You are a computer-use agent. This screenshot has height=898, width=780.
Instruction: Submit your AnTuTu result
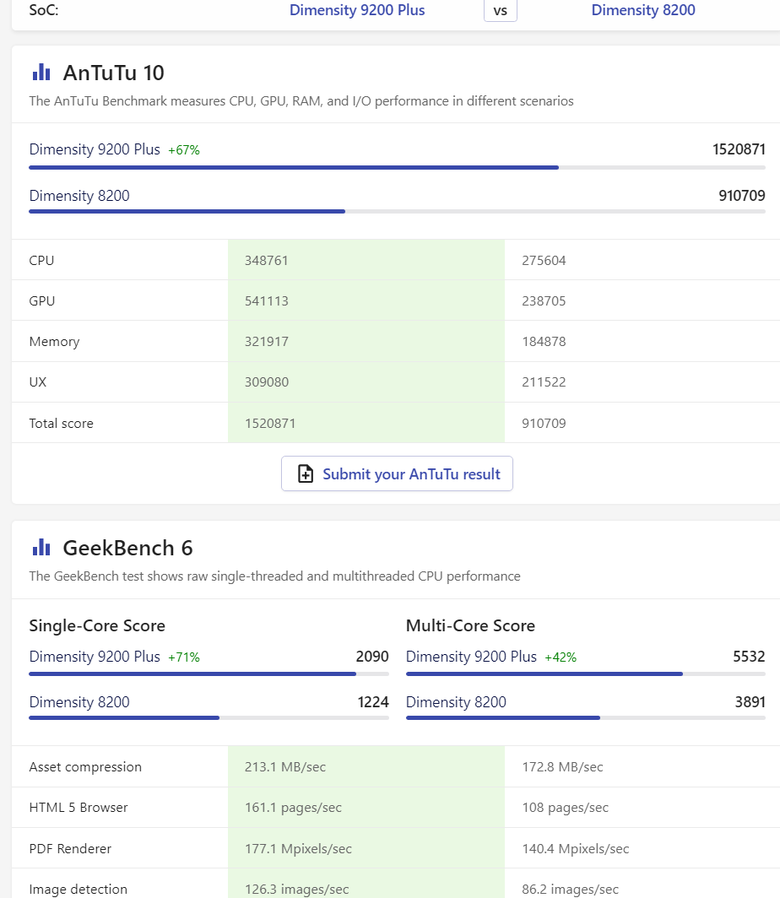[x=397, y=474]
